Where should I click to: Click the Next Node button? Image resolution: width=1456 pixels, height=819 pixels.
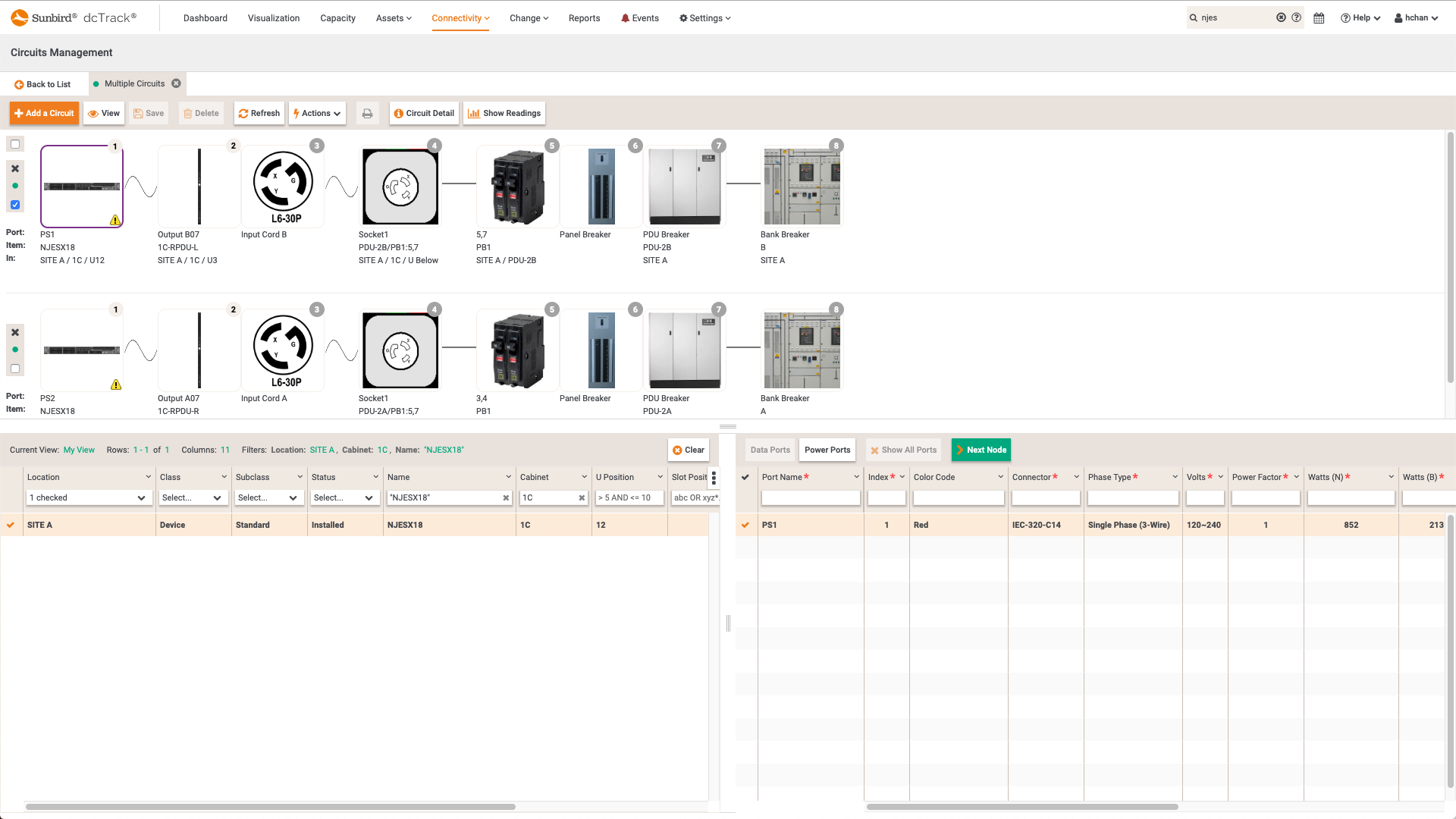981,449
